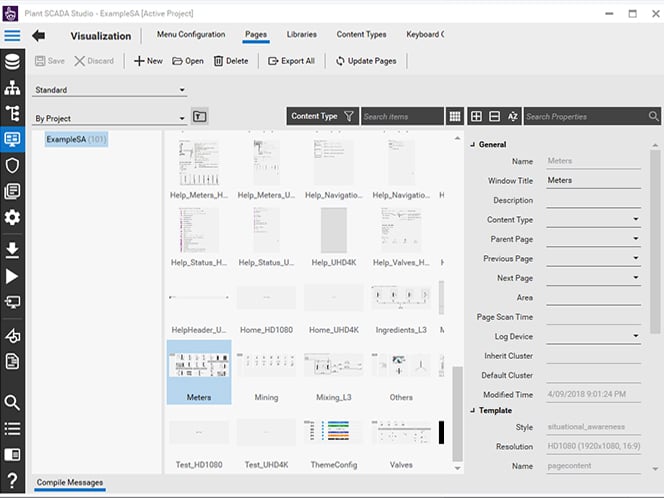Screen dimensions: 664x498
Task: Sort properties alphabetically with AZ icon
Action: pyautogui.click(x=512, y=116)
